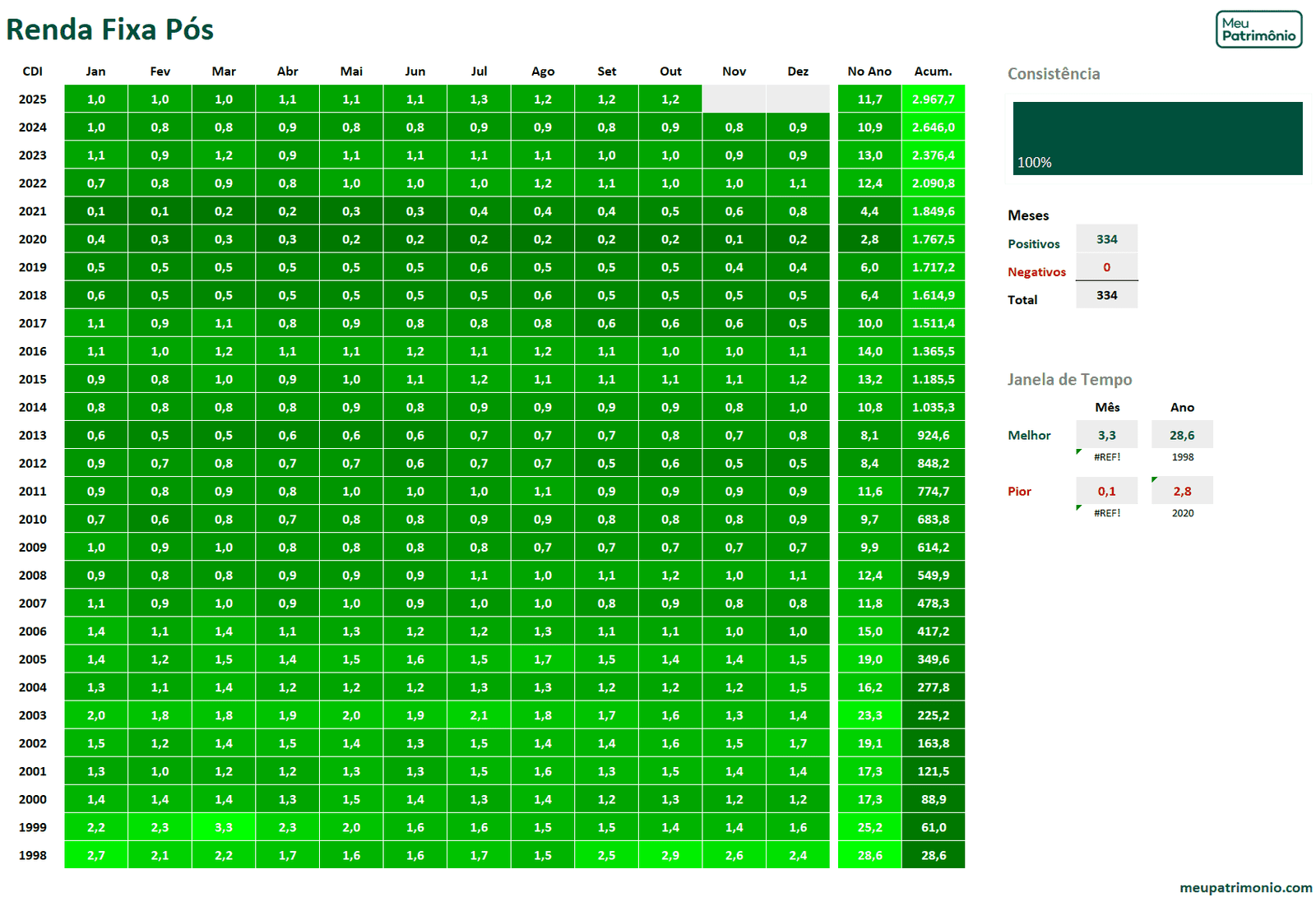Click the dark green Consistência 100% bar
Screen dimensions: 1316x897
click(x=1157, y=138)
